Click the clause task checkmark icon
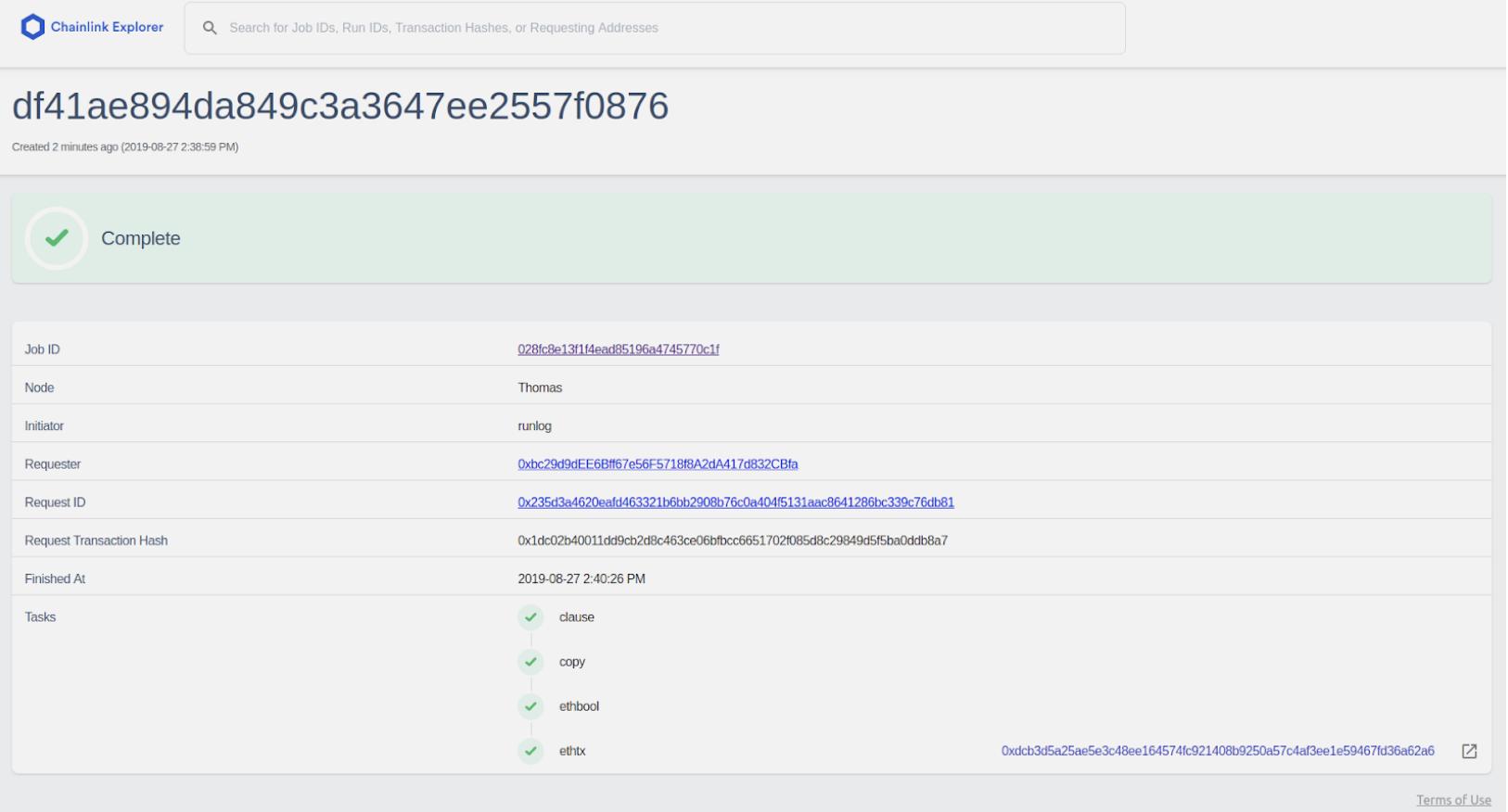Screen dimensions: 1508x812 (x=530, y=617)
